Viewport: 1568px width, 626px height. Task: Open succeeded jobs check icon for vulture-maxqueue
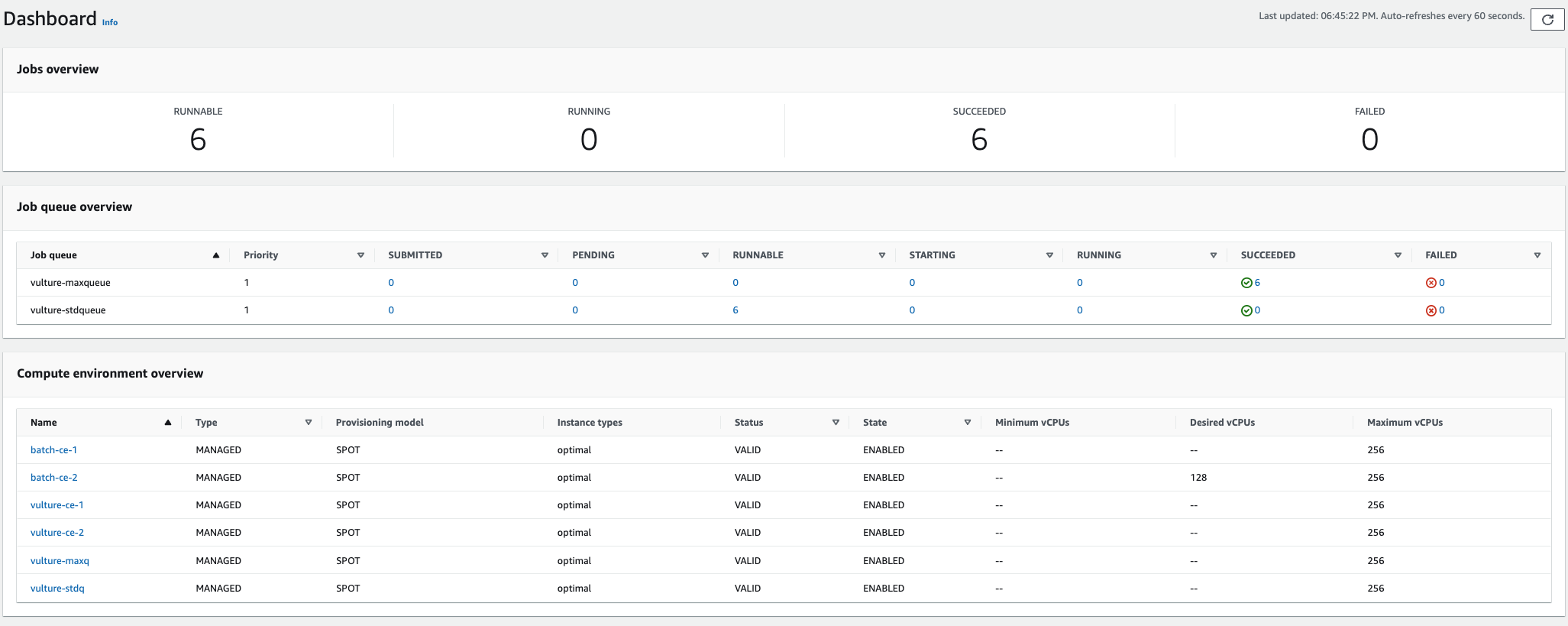pos(1246,283)
